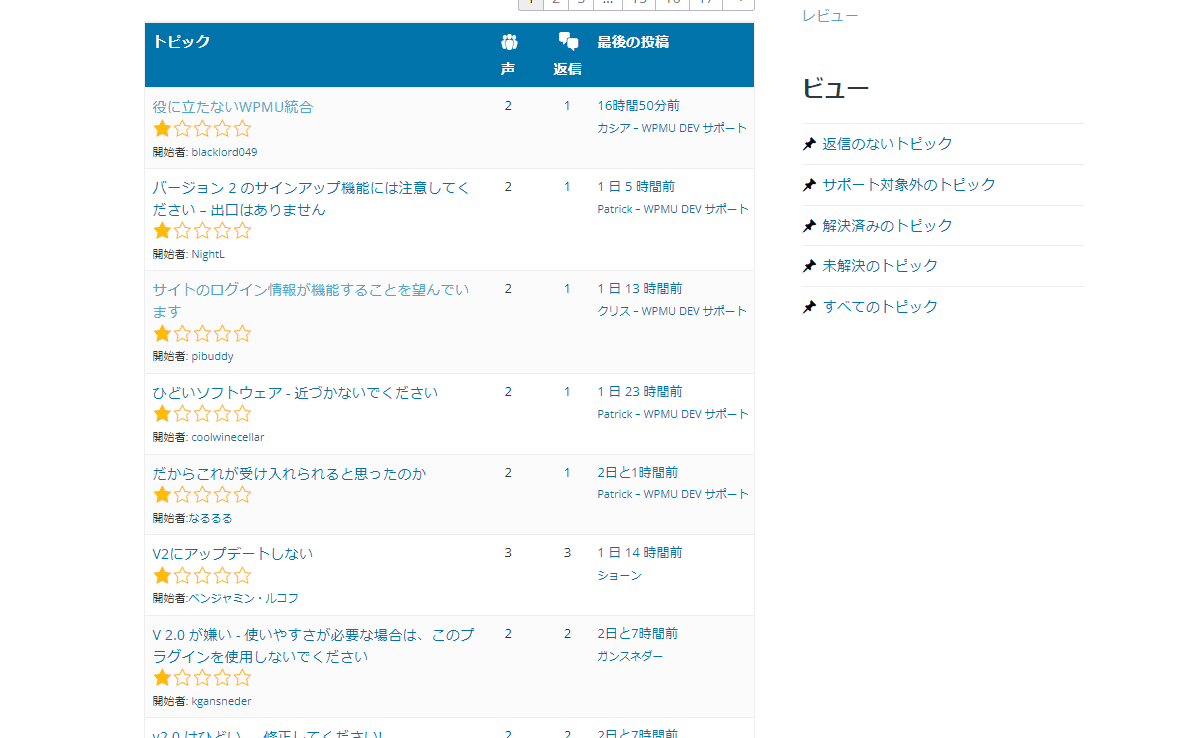Click author name pibuddy
Screen dimensions: 1179x738
pyautogui.click(x=212, y=357)
